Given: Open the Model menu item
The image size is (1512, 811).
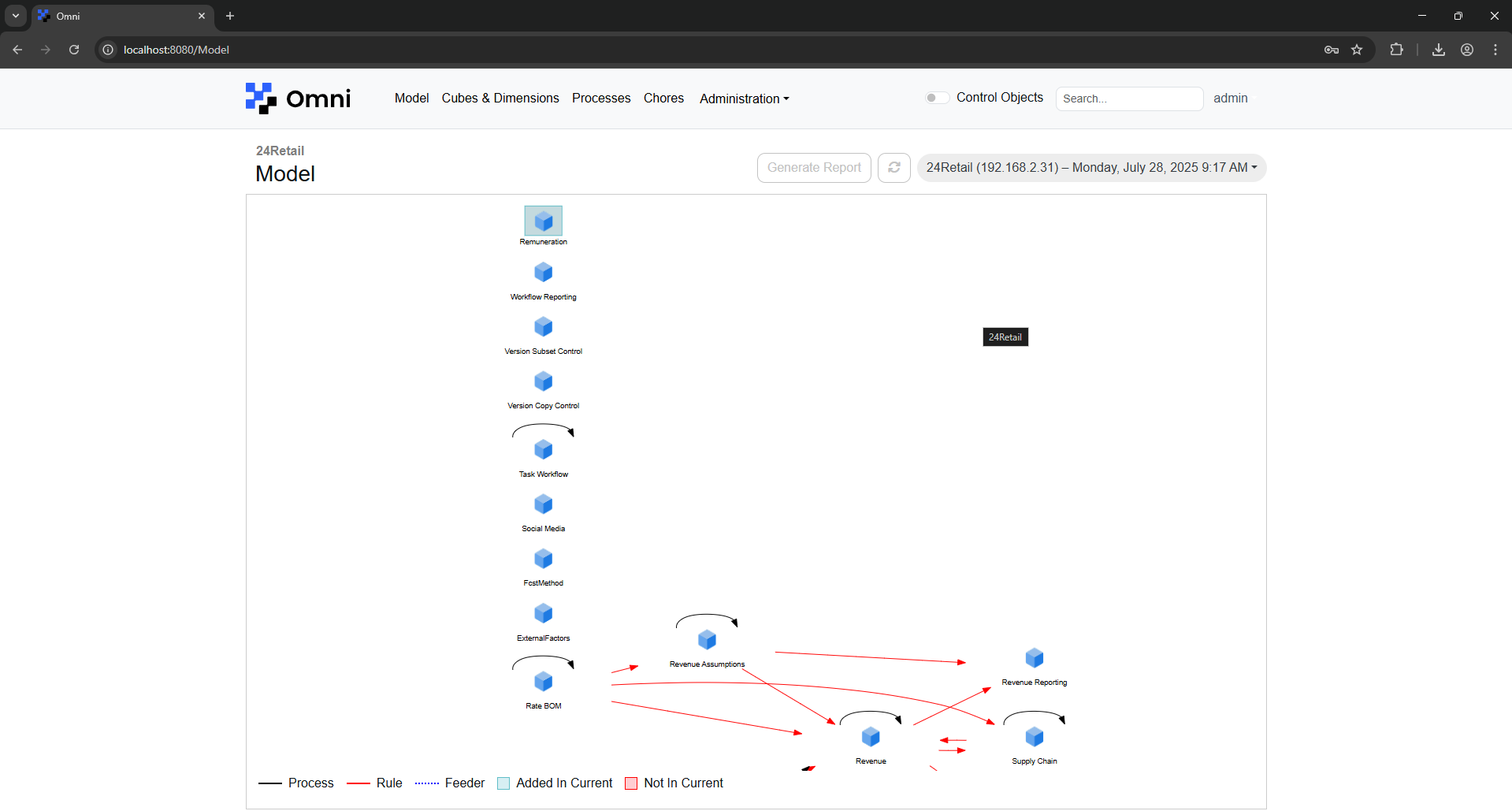Looking at the screenshot, I should pyautogui.click(x=412, y=98).
